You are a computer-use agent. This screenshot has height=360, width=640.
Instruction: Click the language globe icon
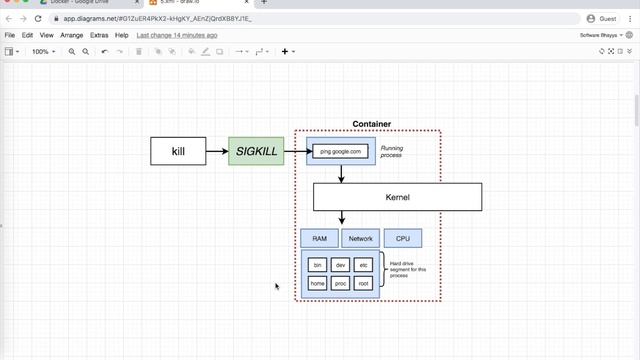point(629,35)
